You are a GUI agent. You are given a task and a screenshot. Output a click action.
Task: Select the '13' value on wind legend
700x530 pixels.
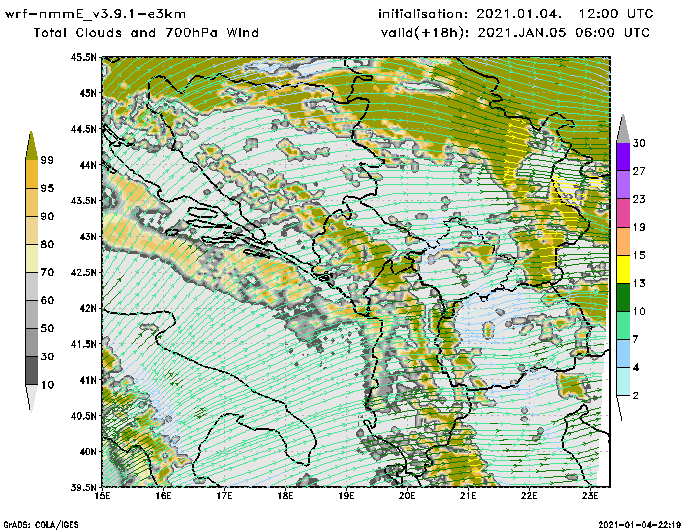[639, 284]
